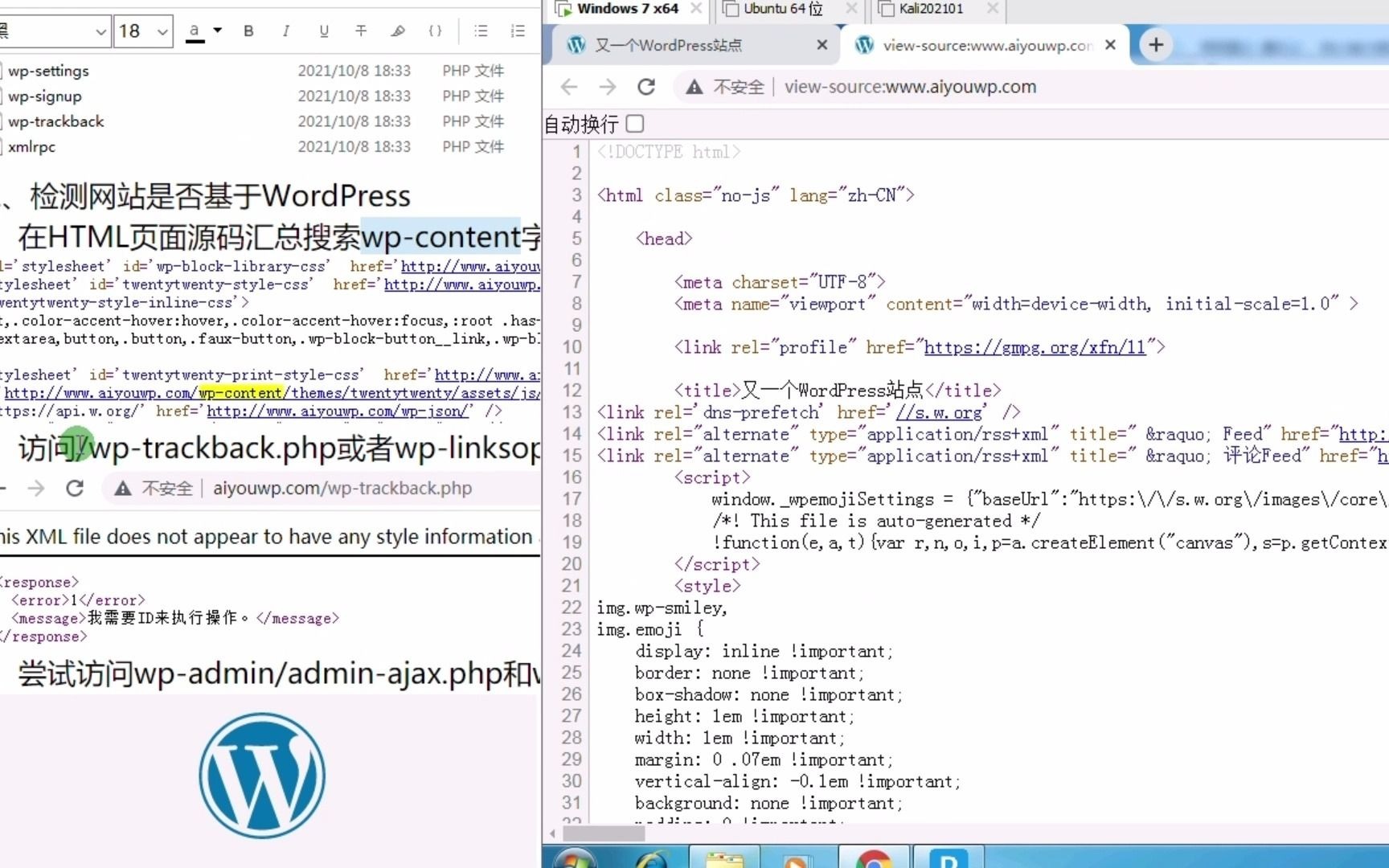
Task: Switch to the Windows 7 x64 VM tab
Action: pyautogui.click(x=627, y=9)
